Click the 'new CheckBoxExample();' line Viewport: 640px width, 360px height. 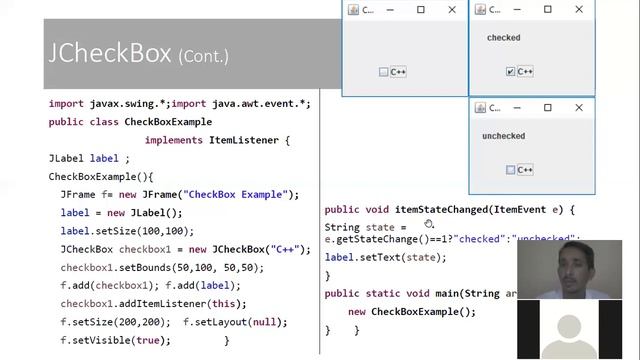[x=412, y=312]
